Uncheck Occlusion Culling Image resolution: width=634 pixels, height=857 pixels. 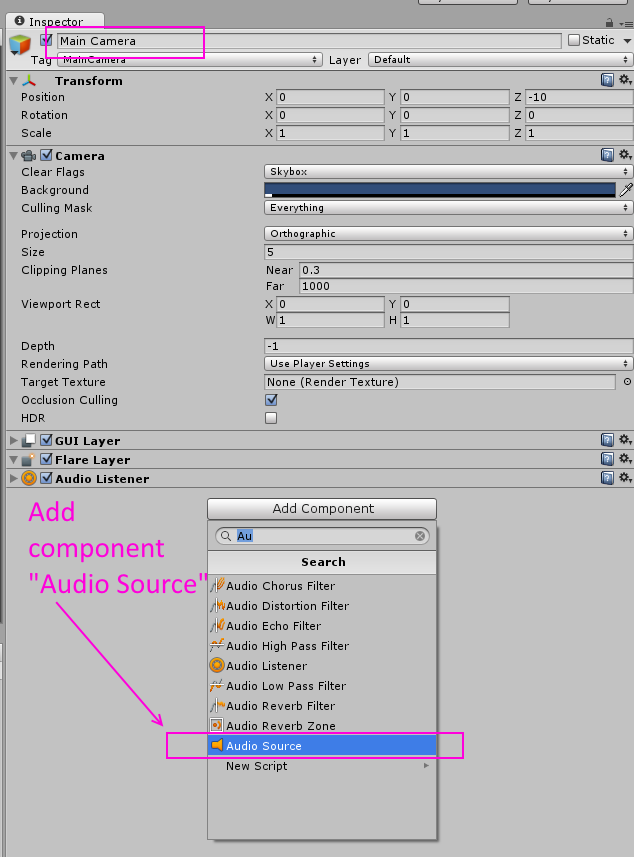(x=271, y=400)
